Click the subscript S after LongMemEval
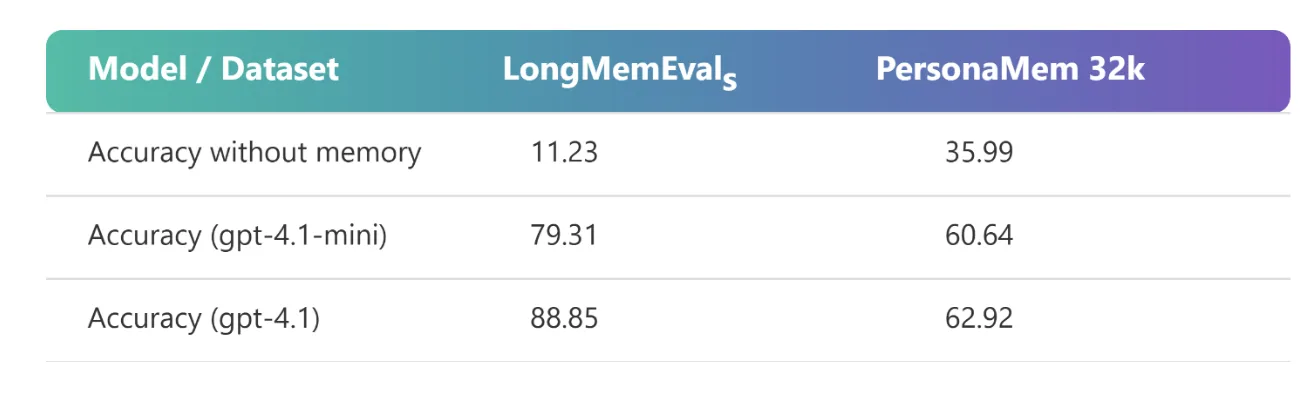1312x414 pixels. click(729, 80)
